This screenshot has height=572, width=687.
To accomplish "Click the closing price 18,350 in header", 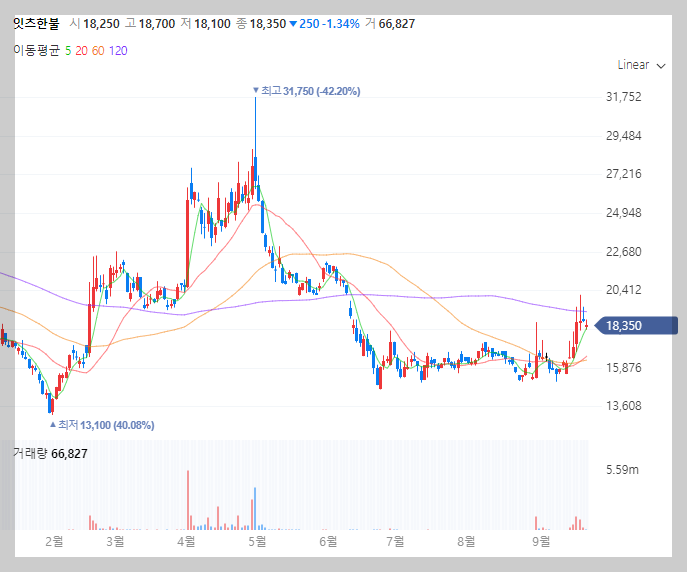I will (x=268, y=24).
